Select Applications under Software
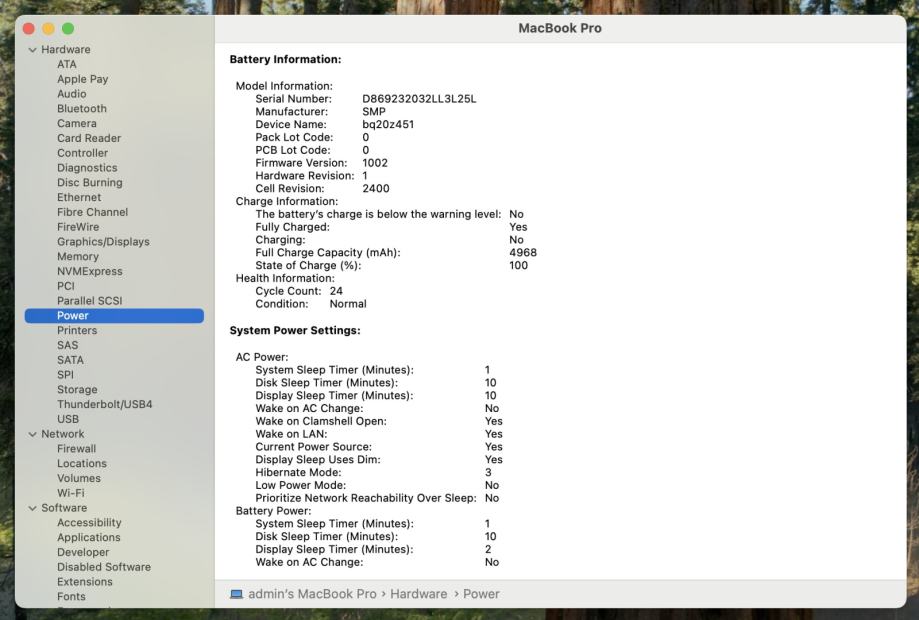 [89, 537]
